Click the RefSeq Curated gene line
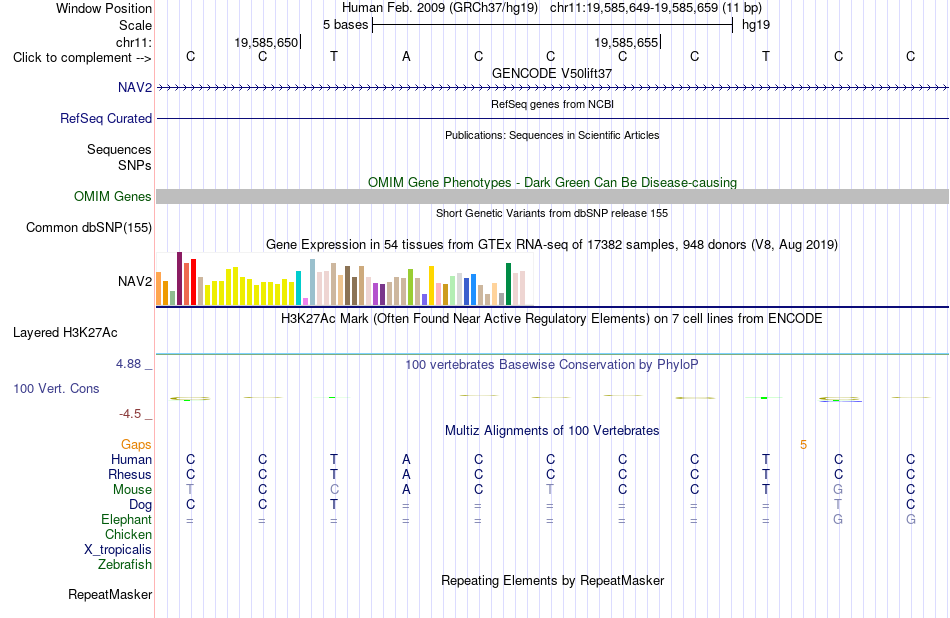The image size is (950, 618). click(553, 118)
